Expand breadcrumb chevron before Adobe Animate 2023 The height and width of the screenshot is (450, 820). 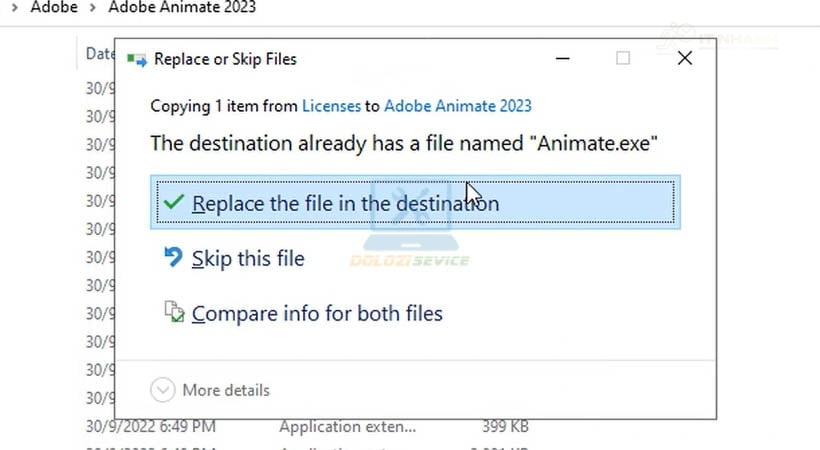[x=93, y=8]
